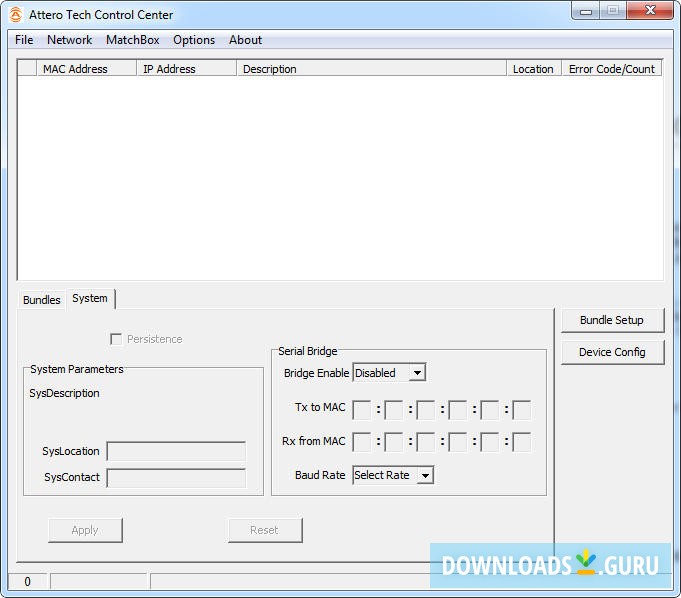Click first Tx to MAC octet field
This screenshot has height=598, width=681.
361,410
